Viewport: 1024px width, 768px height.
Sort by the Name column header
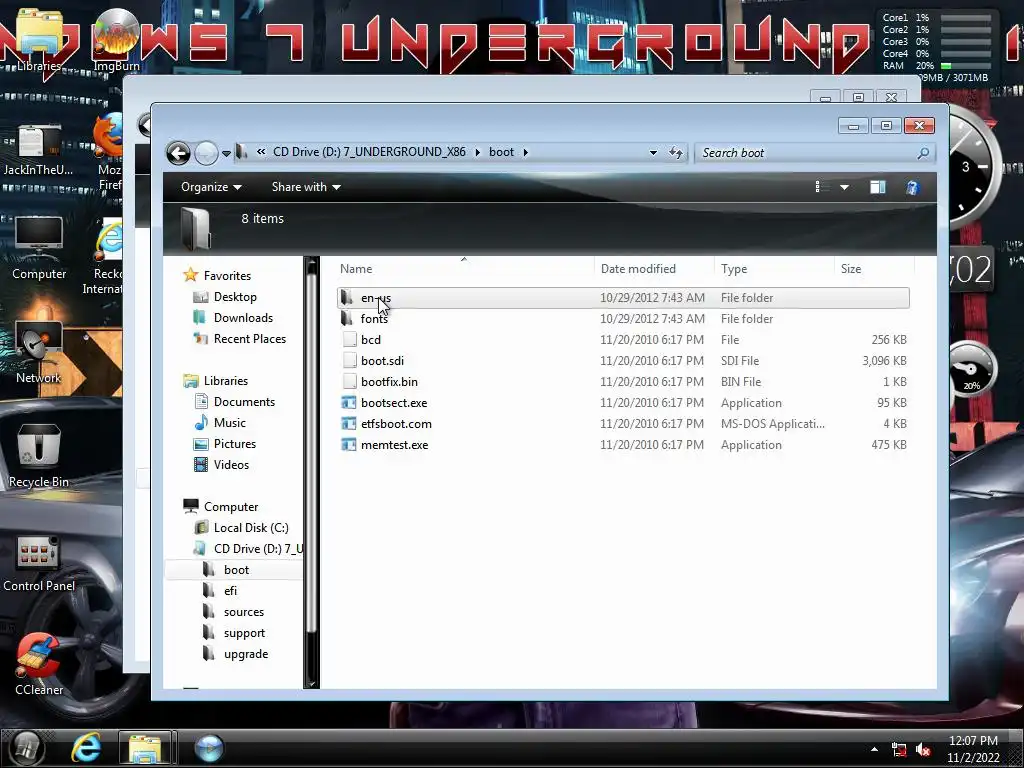pos(356,269)
